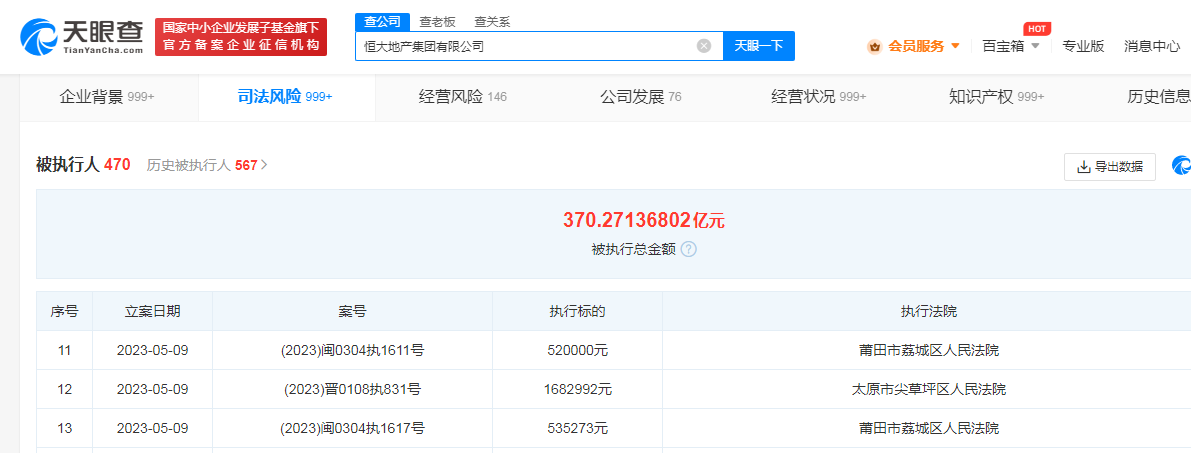Run the search with 天眼一下 button

tap(759, 46)
